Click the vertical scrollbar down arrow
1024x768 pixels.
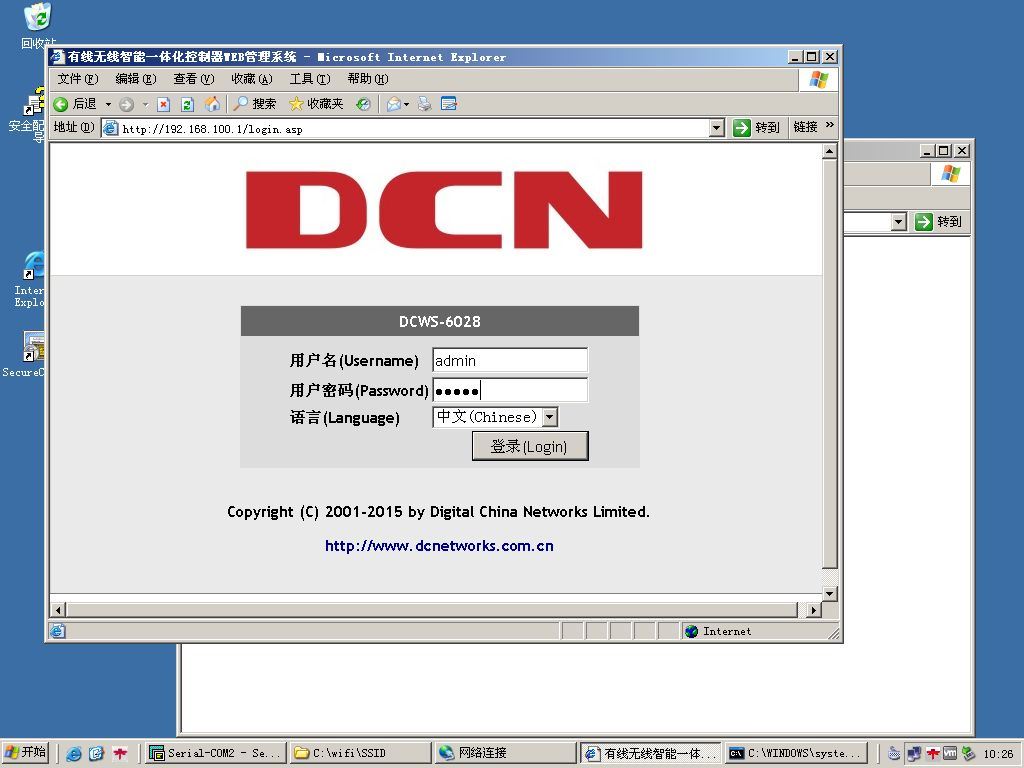click(829, 594)
